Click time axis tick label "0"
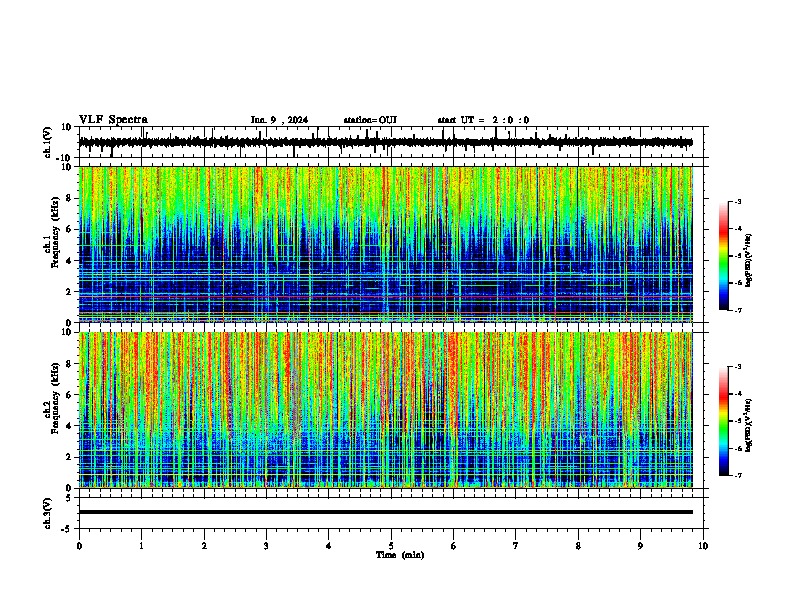This screenshot has height=612, width=792. coord(79,546)
